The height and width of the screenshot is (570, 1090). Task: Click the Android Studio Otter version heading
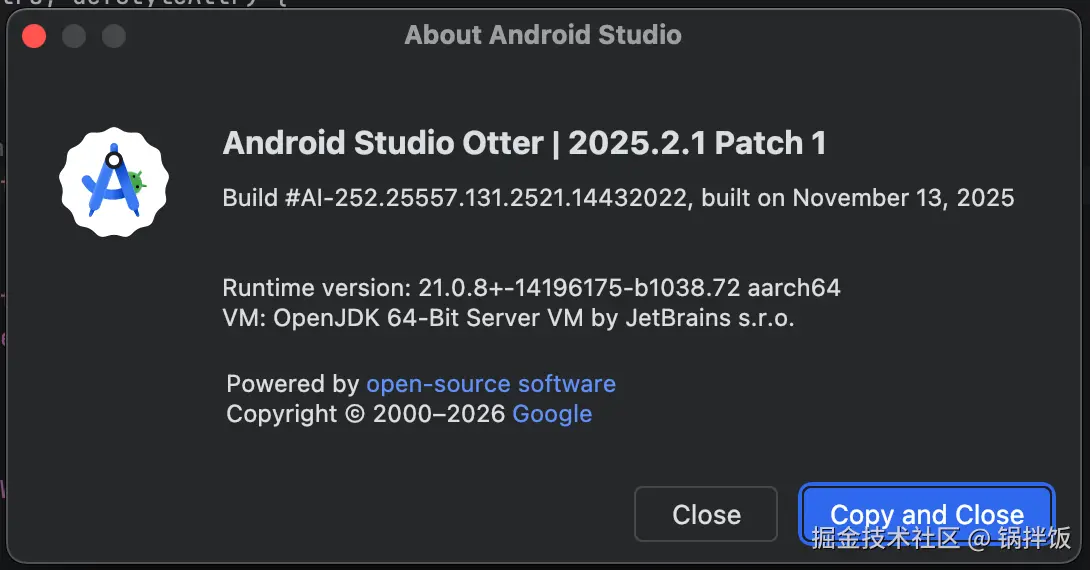click(x=524, y=143)
